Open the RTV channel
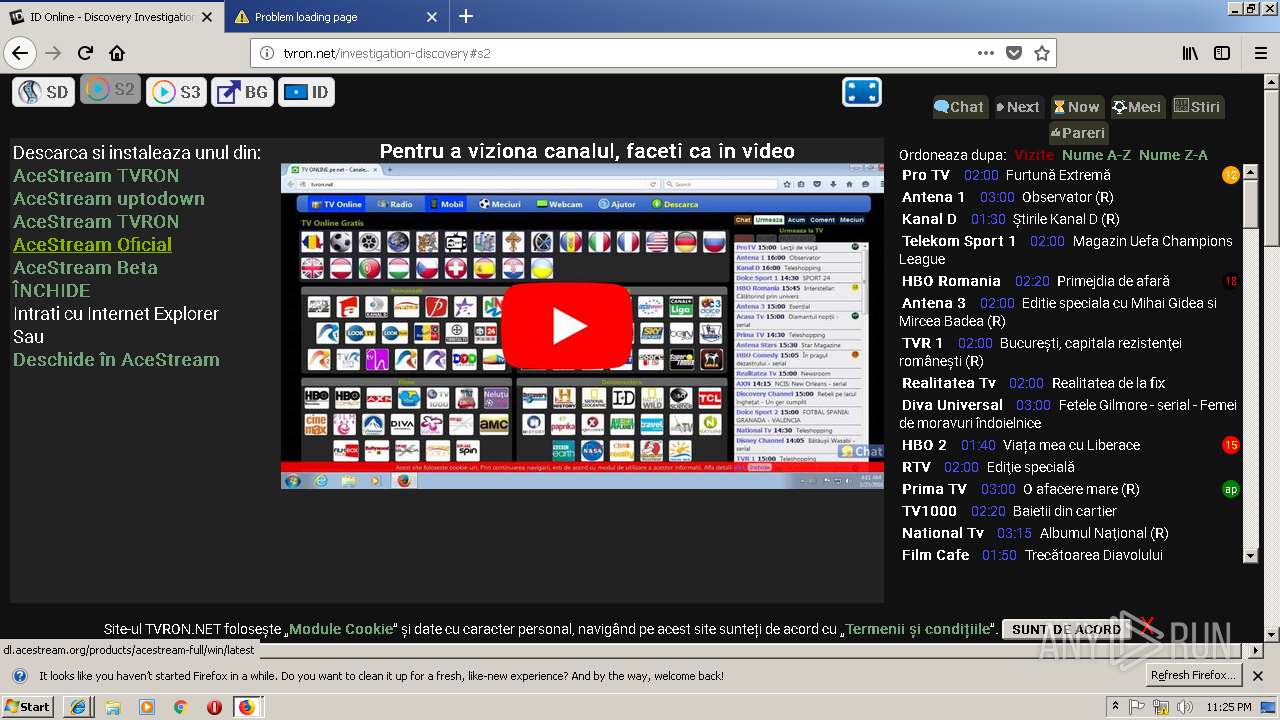Viewport: 1280px width, 720px height. coord(916,467)
